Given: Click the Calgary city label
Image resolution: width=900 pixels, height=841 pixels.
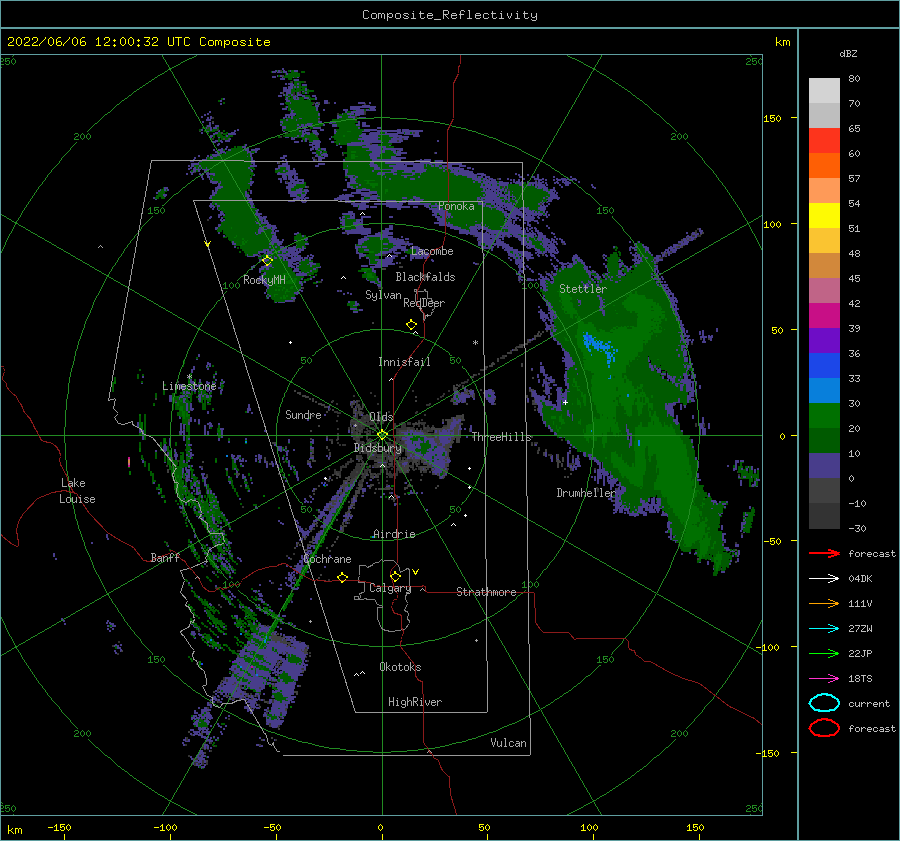Looking at the screenshot, I should point(390,588).
